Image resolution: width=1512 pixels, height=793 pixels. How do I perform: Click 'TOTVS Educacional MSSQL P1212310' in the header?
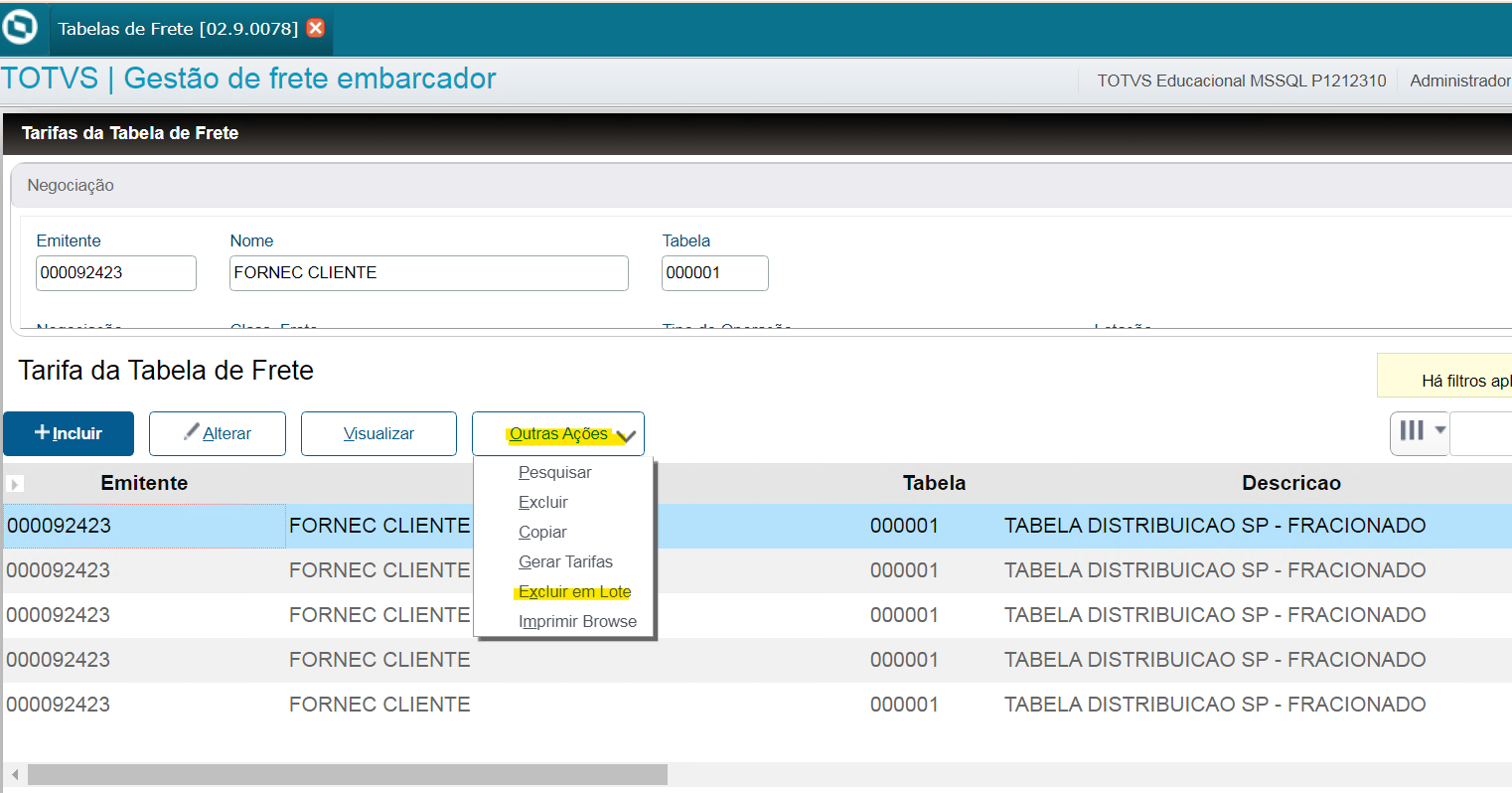(x=1242, y=80)
